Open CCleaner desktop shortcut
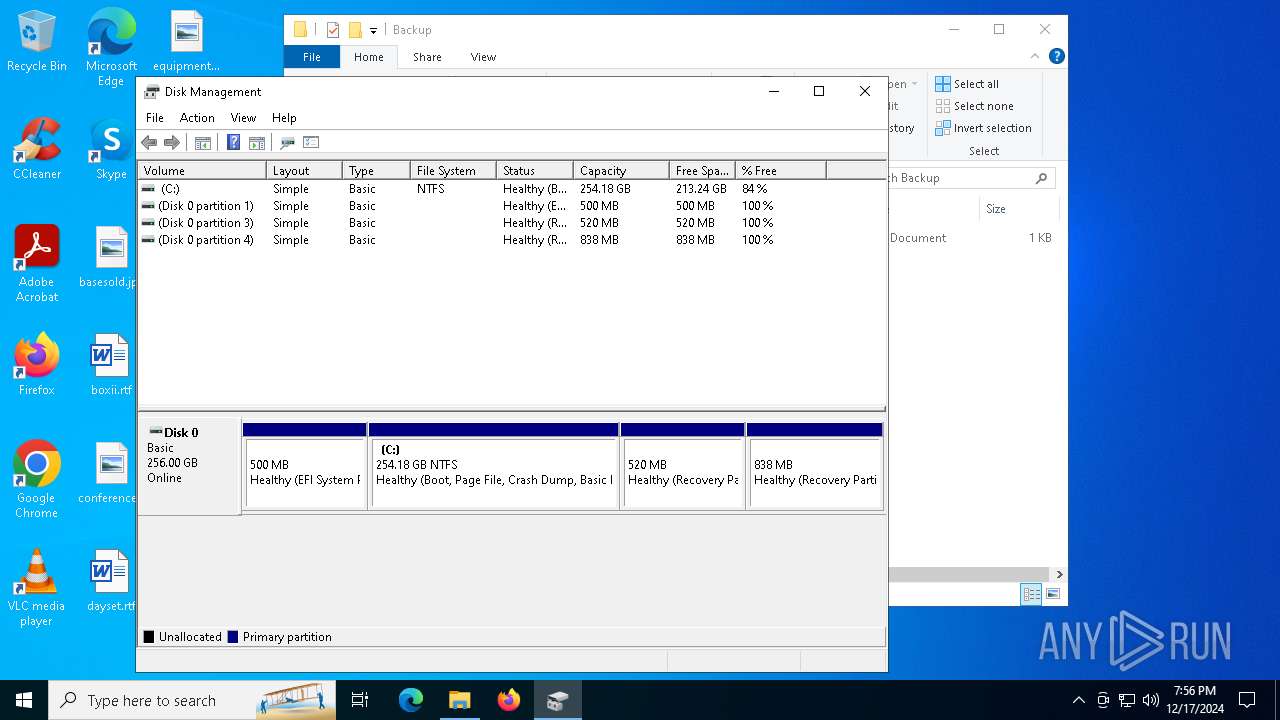This screenshot has height=720, width=1280. [37, 150]
